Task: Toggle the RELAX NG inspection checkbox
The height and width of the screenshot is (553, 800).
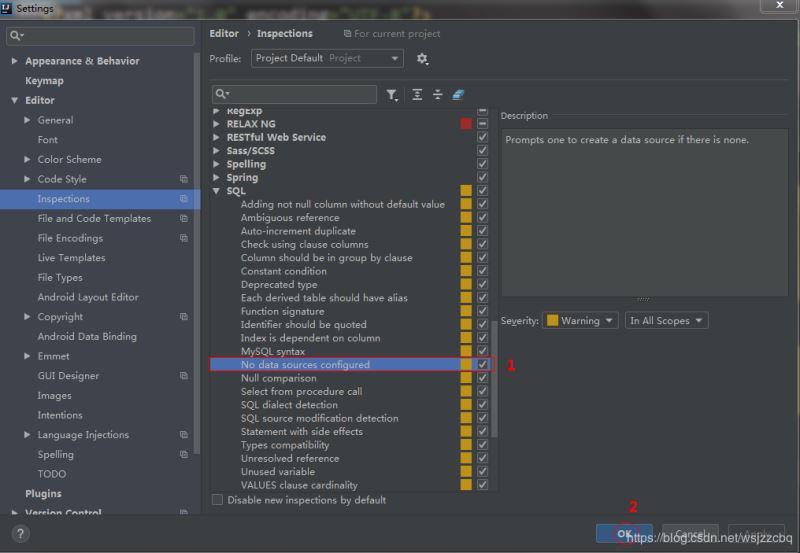Action: 482,123
